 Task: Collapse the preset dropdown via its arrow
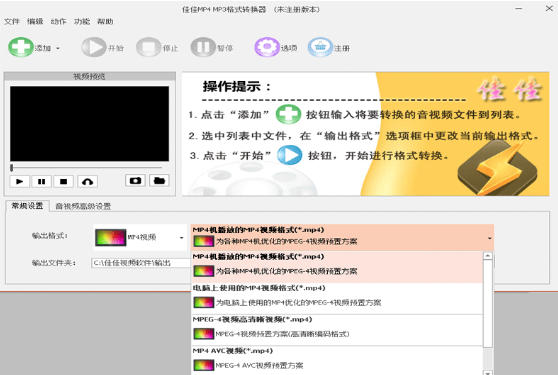point(490,238)
